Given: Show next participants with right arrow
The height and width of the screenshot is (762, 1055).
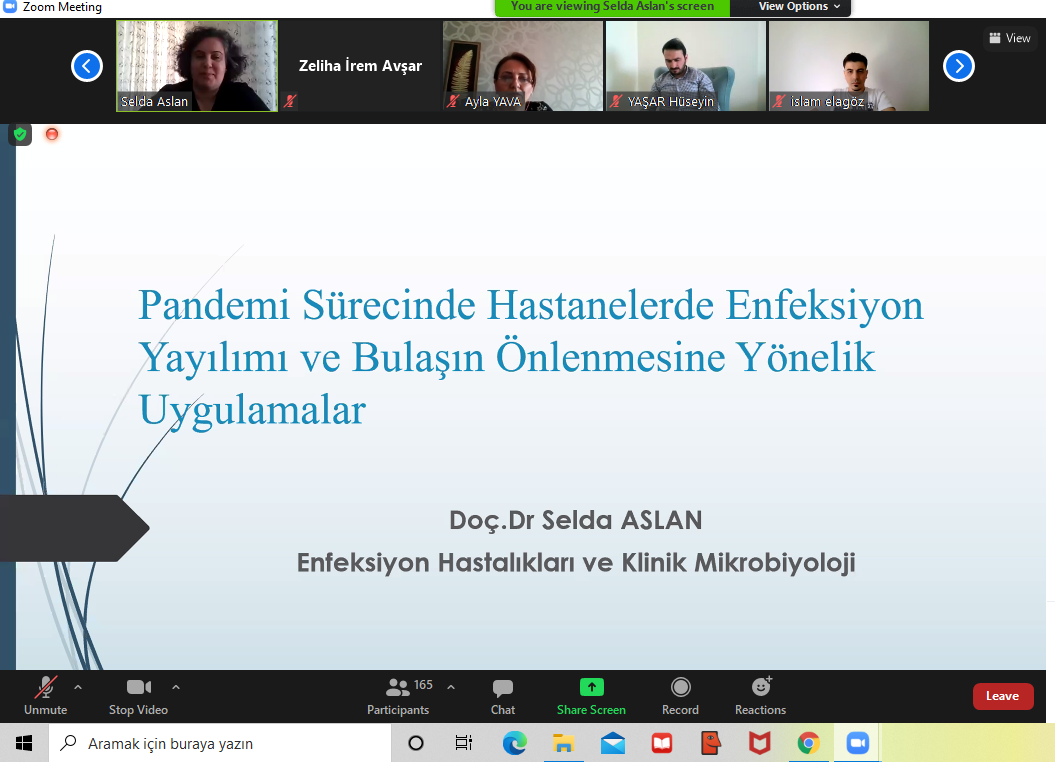Looking at the screenshot, I should pyautogui.click(x=959, y=66).
